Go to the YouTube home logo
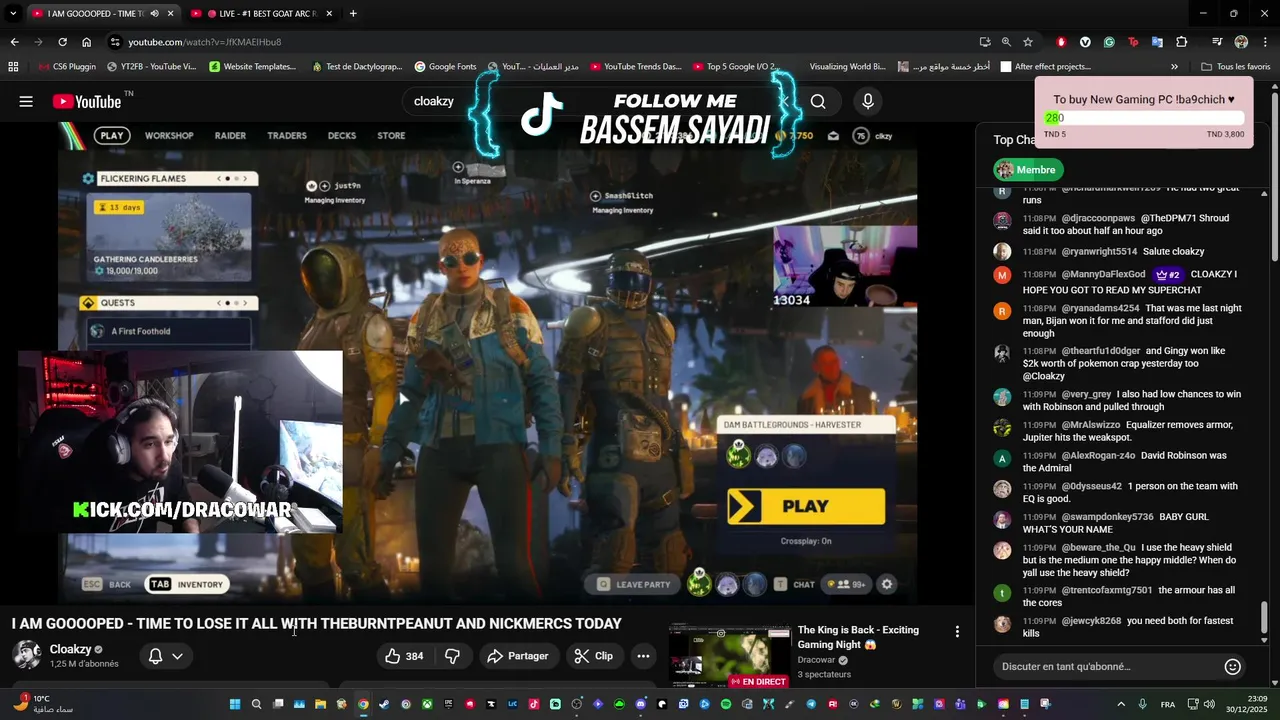 click(x=87, y=101)
